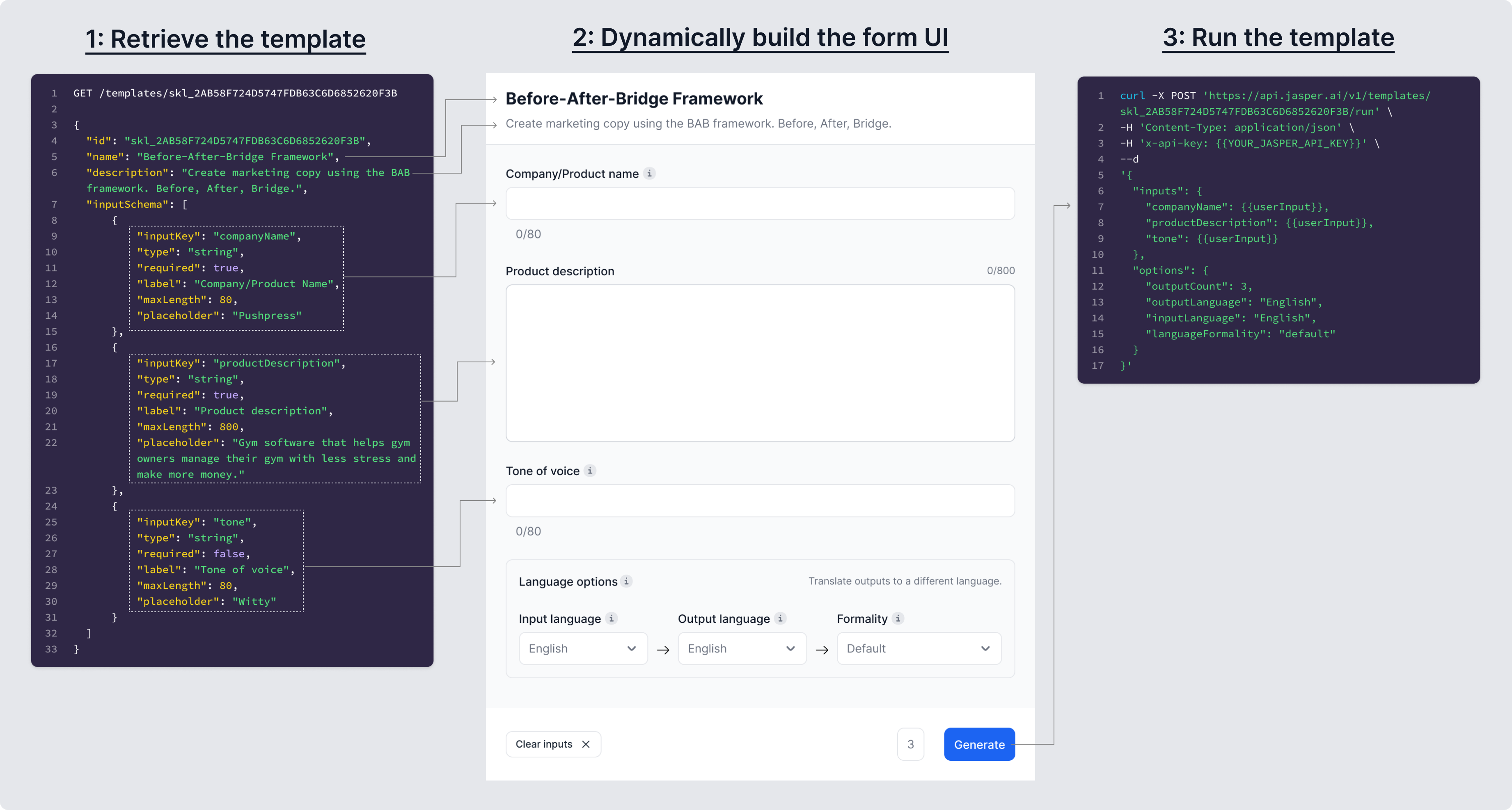Focus the Tone of voice field
The image size is (1512, 810).
(x=760, y=501)
